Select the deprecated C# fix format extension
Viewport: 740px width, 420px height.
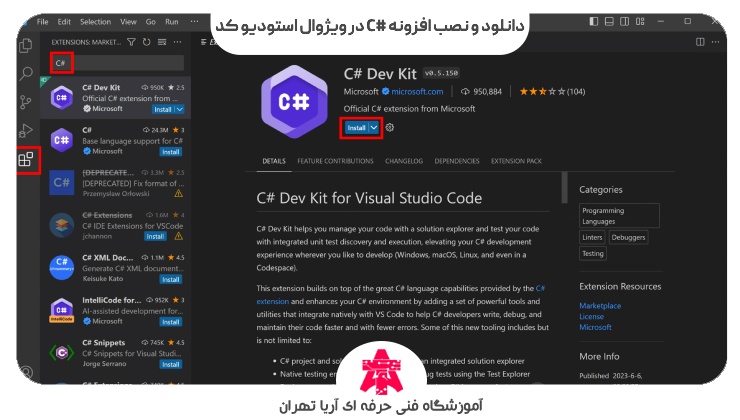click(x=116, y=183)
